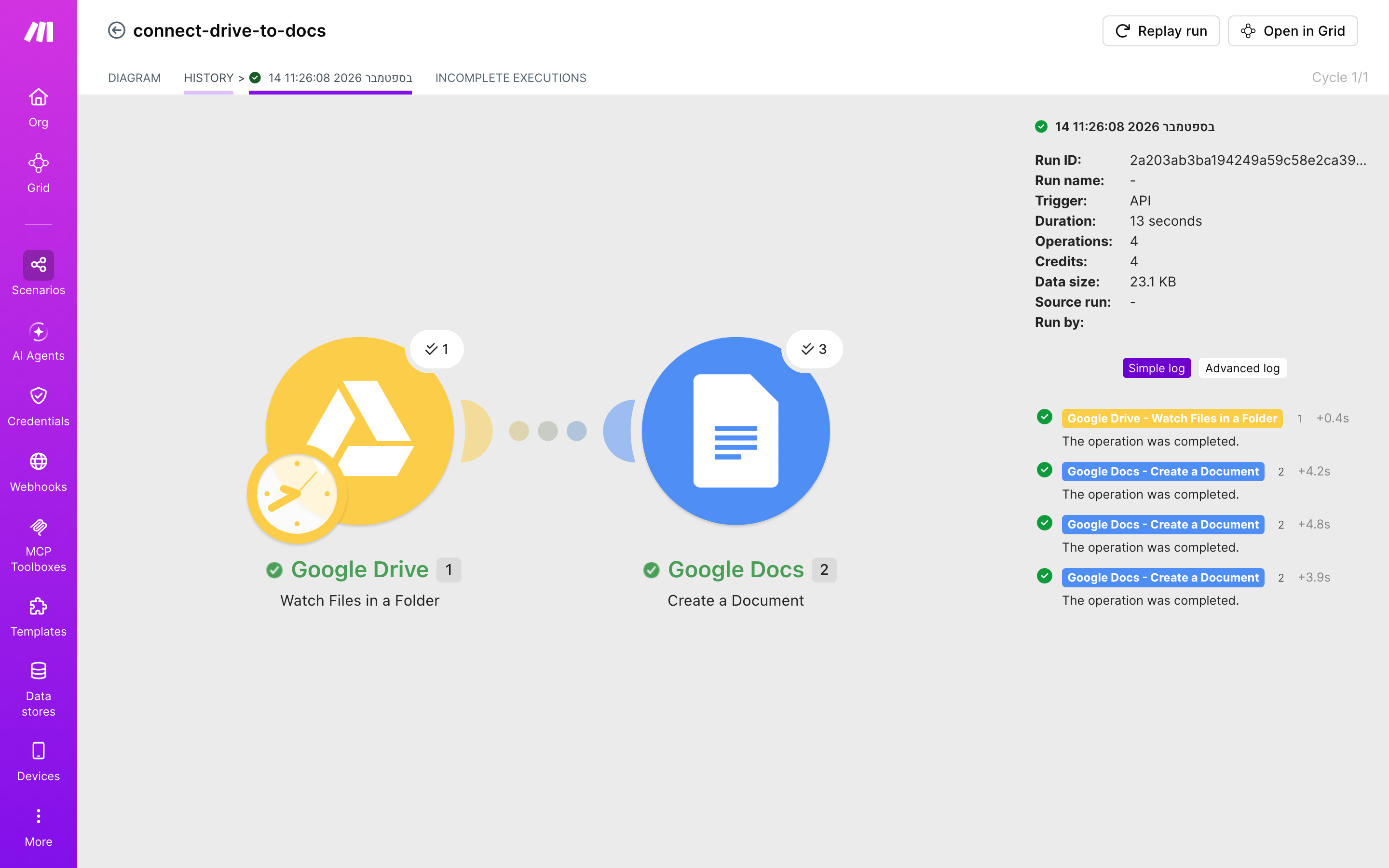Viewport: 1389px width, 868px height.
Task: Click success check of +4.8s Create a Document entry
Action: (1045, 523)
